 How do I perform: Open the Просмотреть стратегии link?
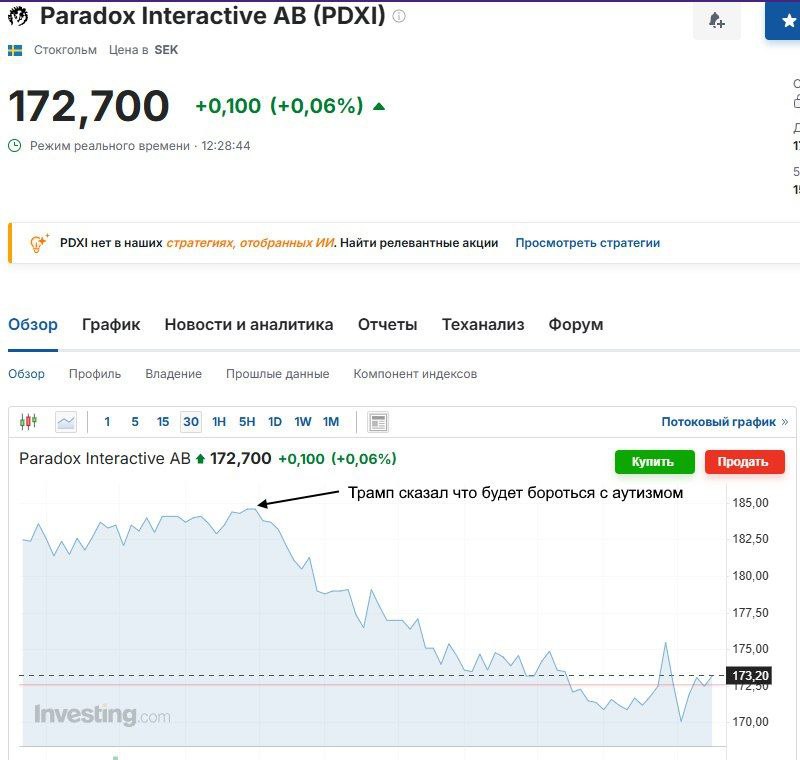(588, 243)
